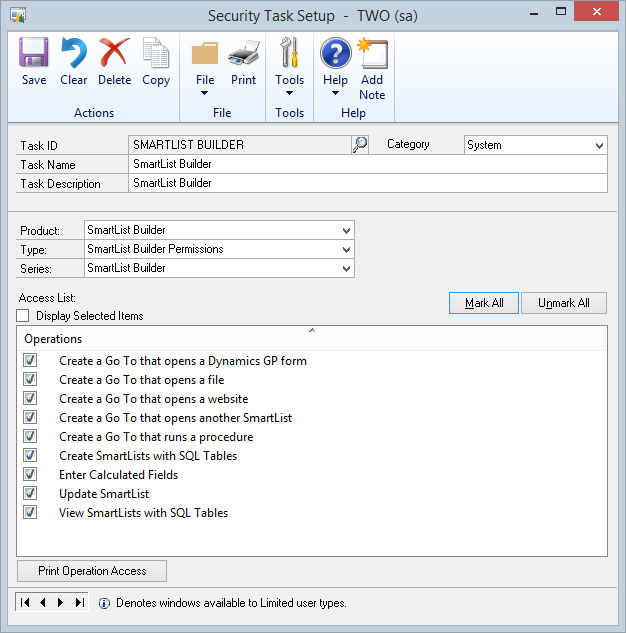The width and height of the screenshot is (626, 633).
Task: Click into the Task ID field
Action: tap(240, 145)
